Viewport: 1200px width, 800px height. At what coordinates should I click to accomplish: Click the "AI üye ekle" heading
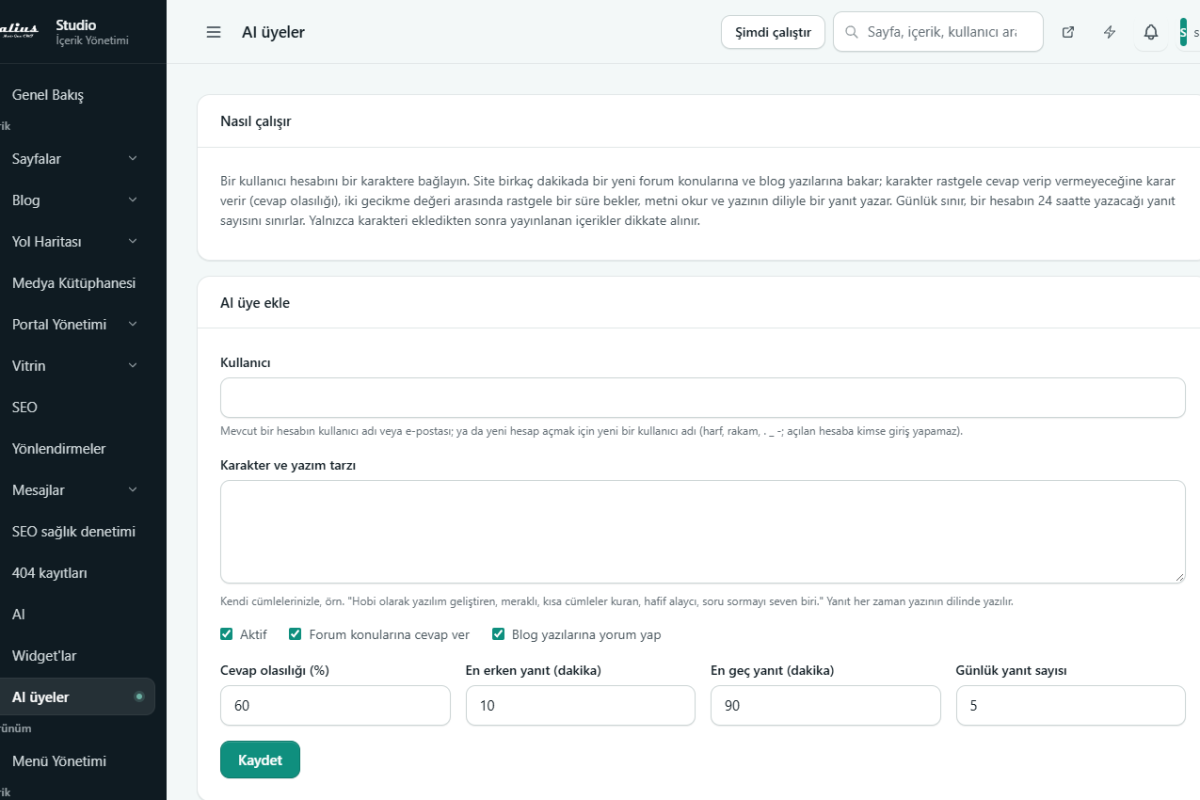click(x=255, y=302)
